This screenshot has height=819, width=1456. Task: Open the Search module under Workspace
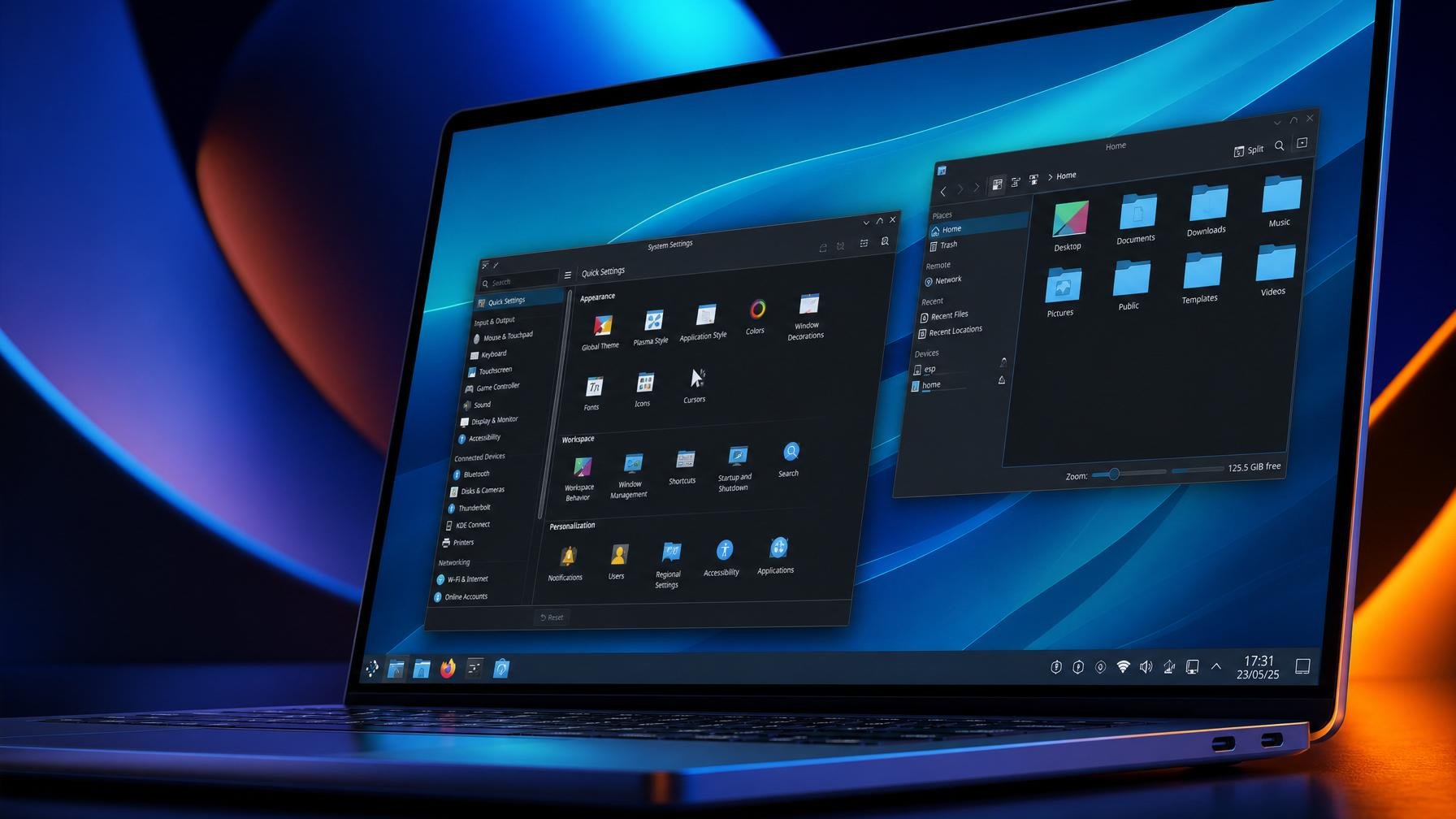coord(790,459)
